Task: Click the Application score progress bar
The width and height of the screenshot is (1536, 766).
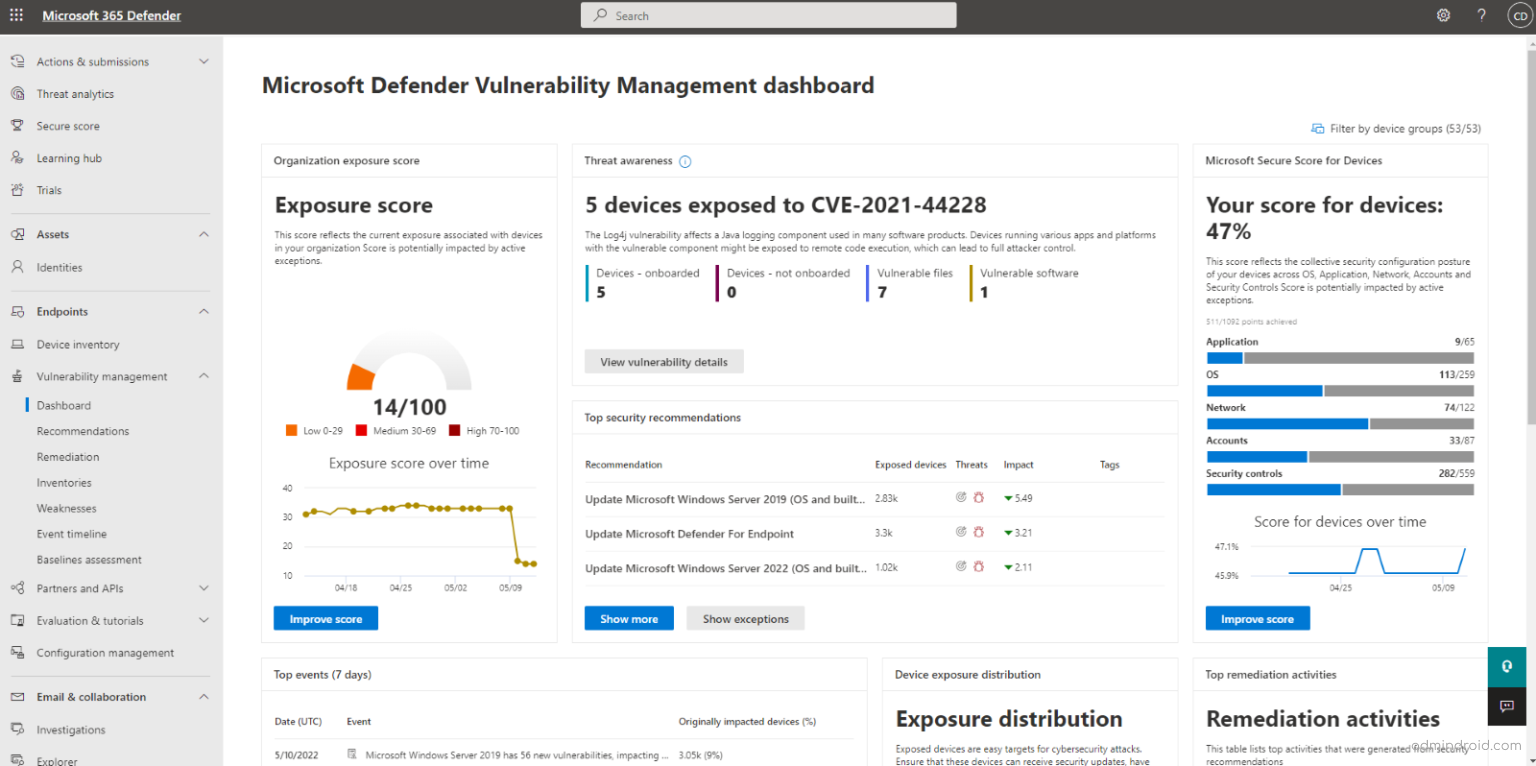Action: (x=1340, y=356)
